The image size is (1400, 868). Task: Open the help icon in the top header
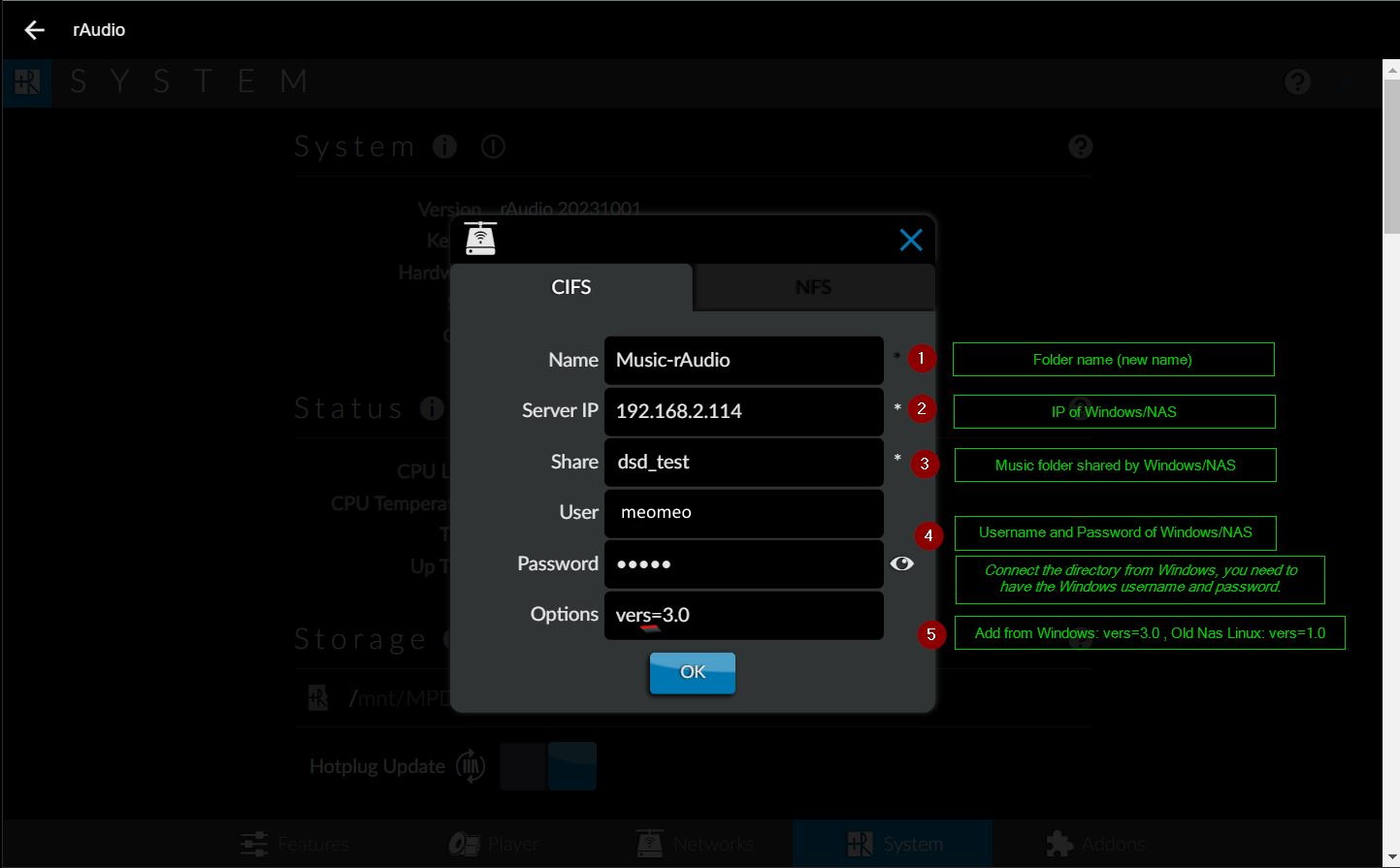click(x=1297, y=81)
